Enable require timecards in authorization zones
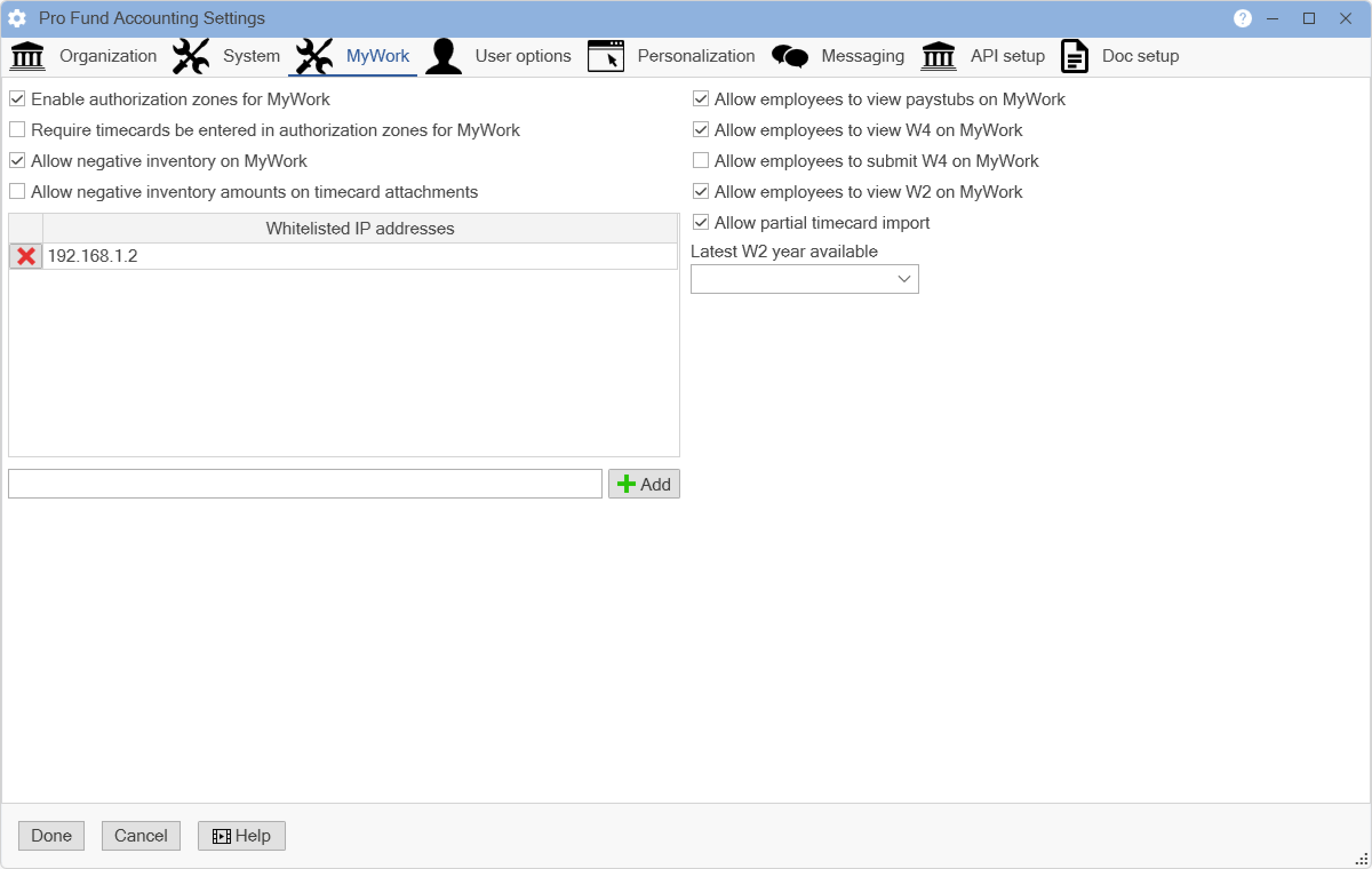Image resolution: width=1372 pixels, height=869 pixels. coord(18,130)
